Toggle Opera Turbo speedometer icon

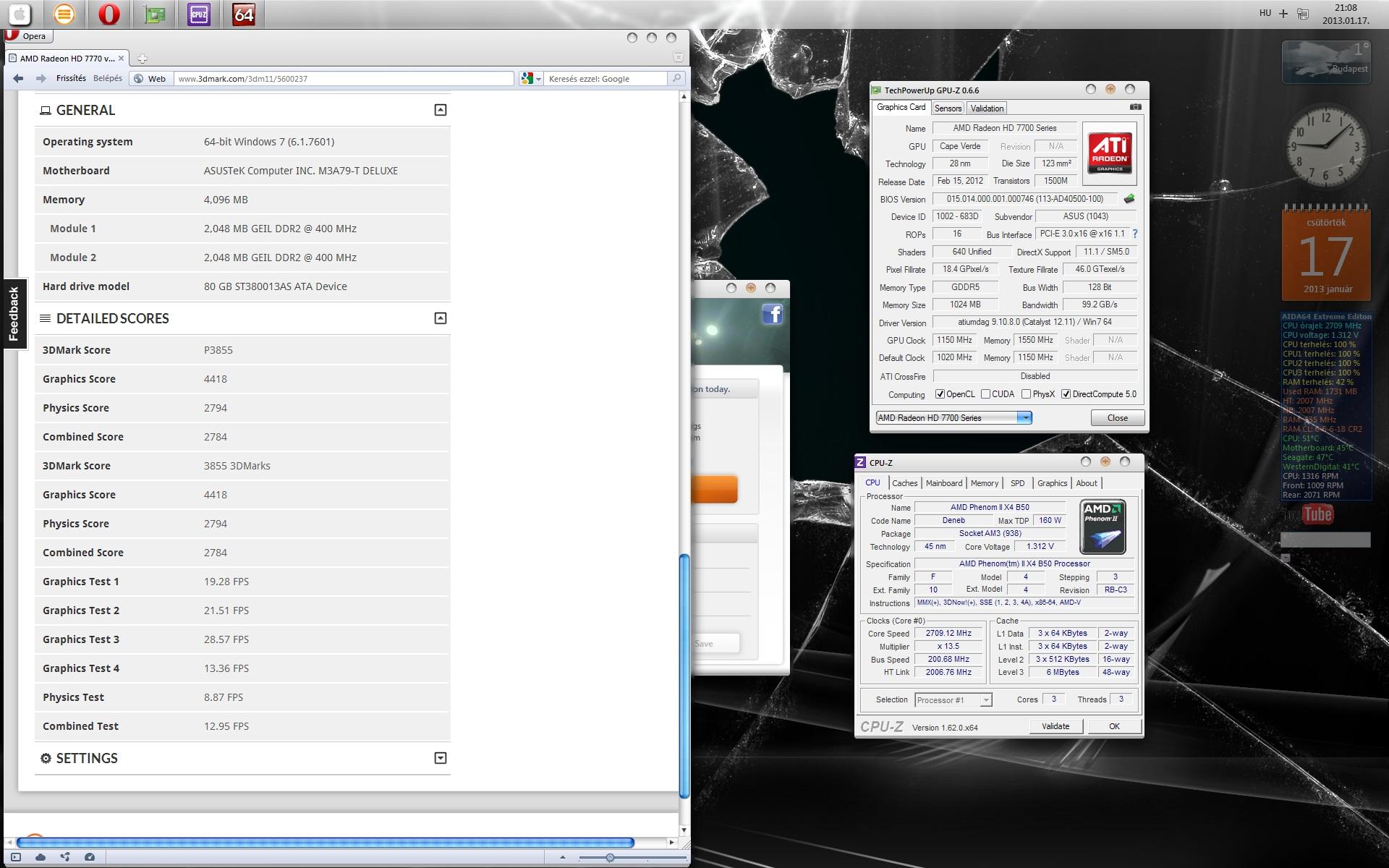pyautogui.click(x=90, y=857)
